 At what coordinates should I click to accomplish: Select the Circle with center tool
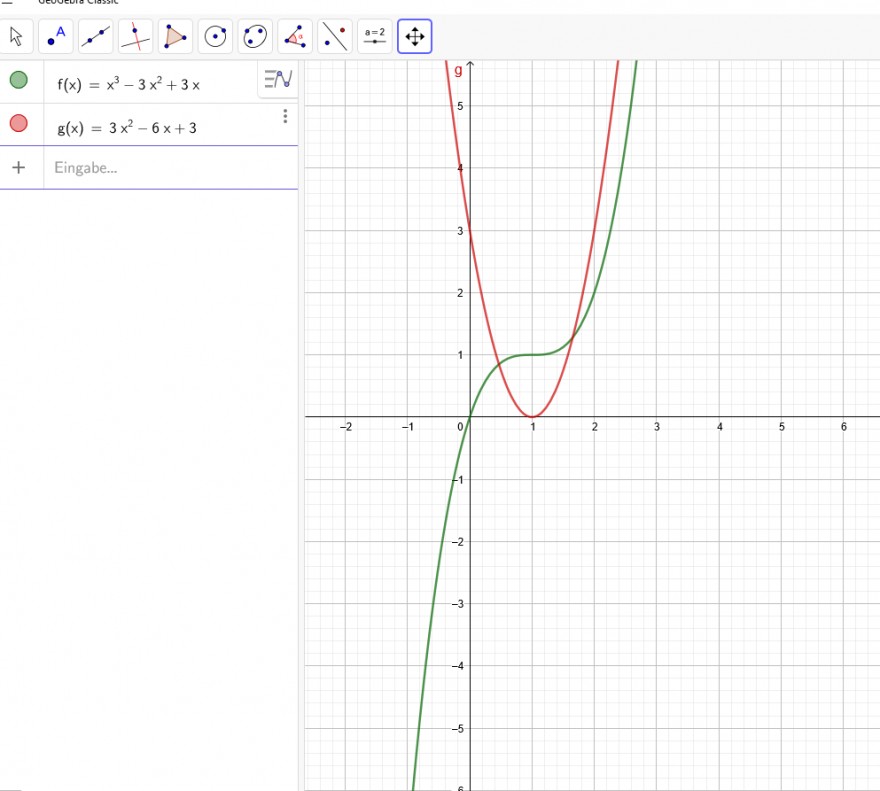coord(216,36)
